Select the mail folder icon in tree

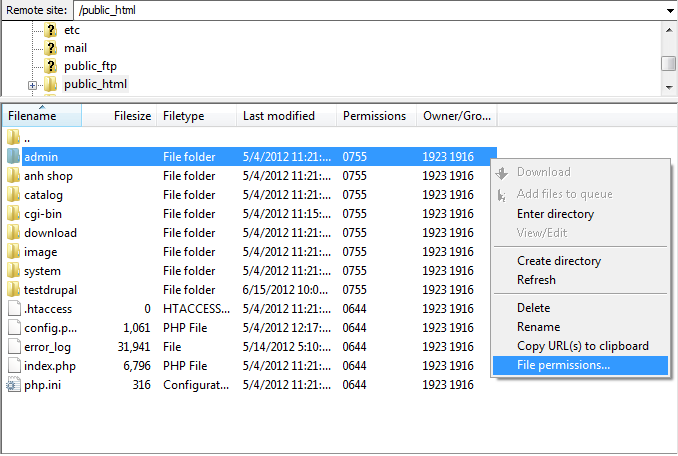[51, 48]
